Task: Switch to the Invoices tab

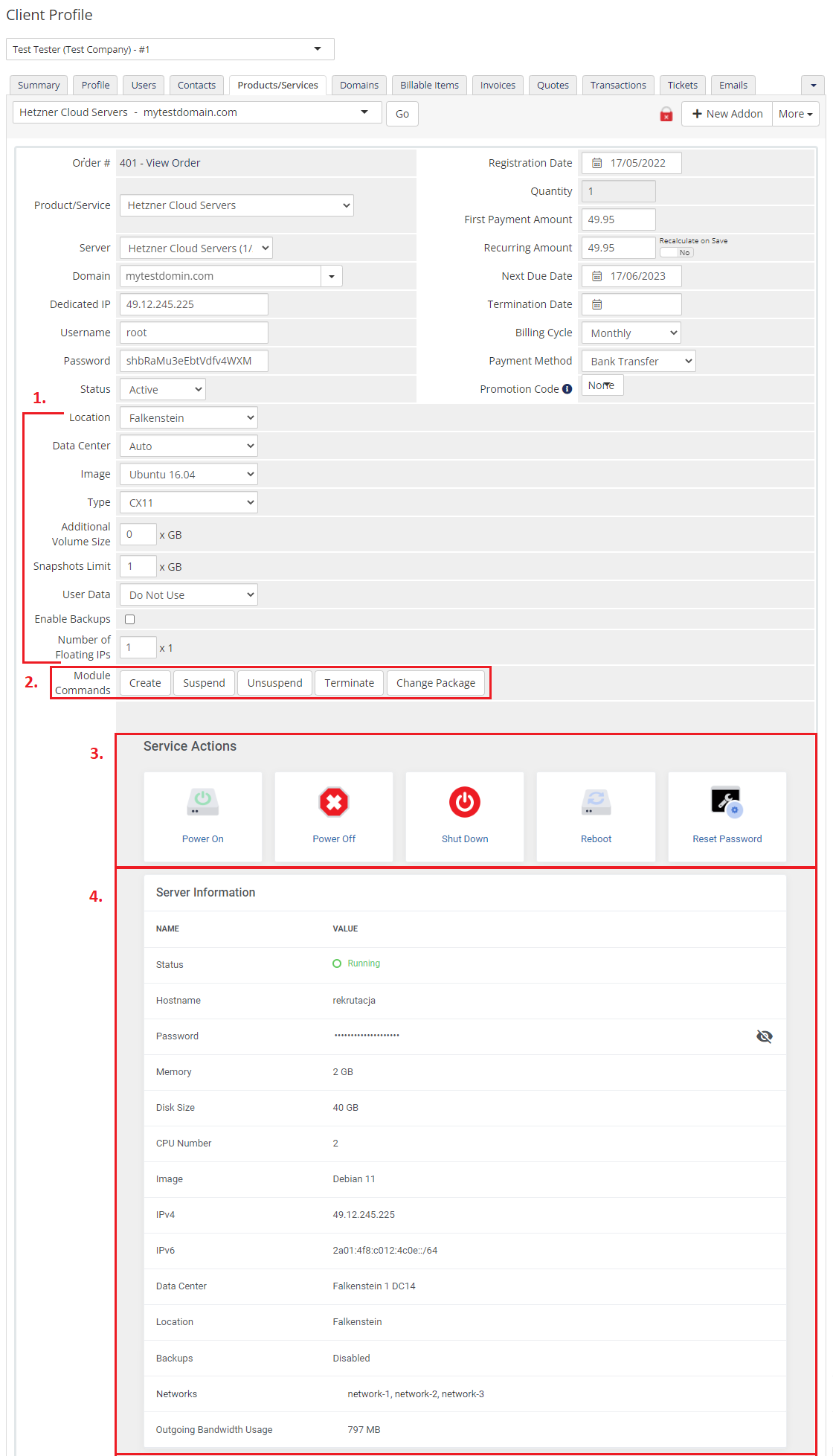Action: 498,86
